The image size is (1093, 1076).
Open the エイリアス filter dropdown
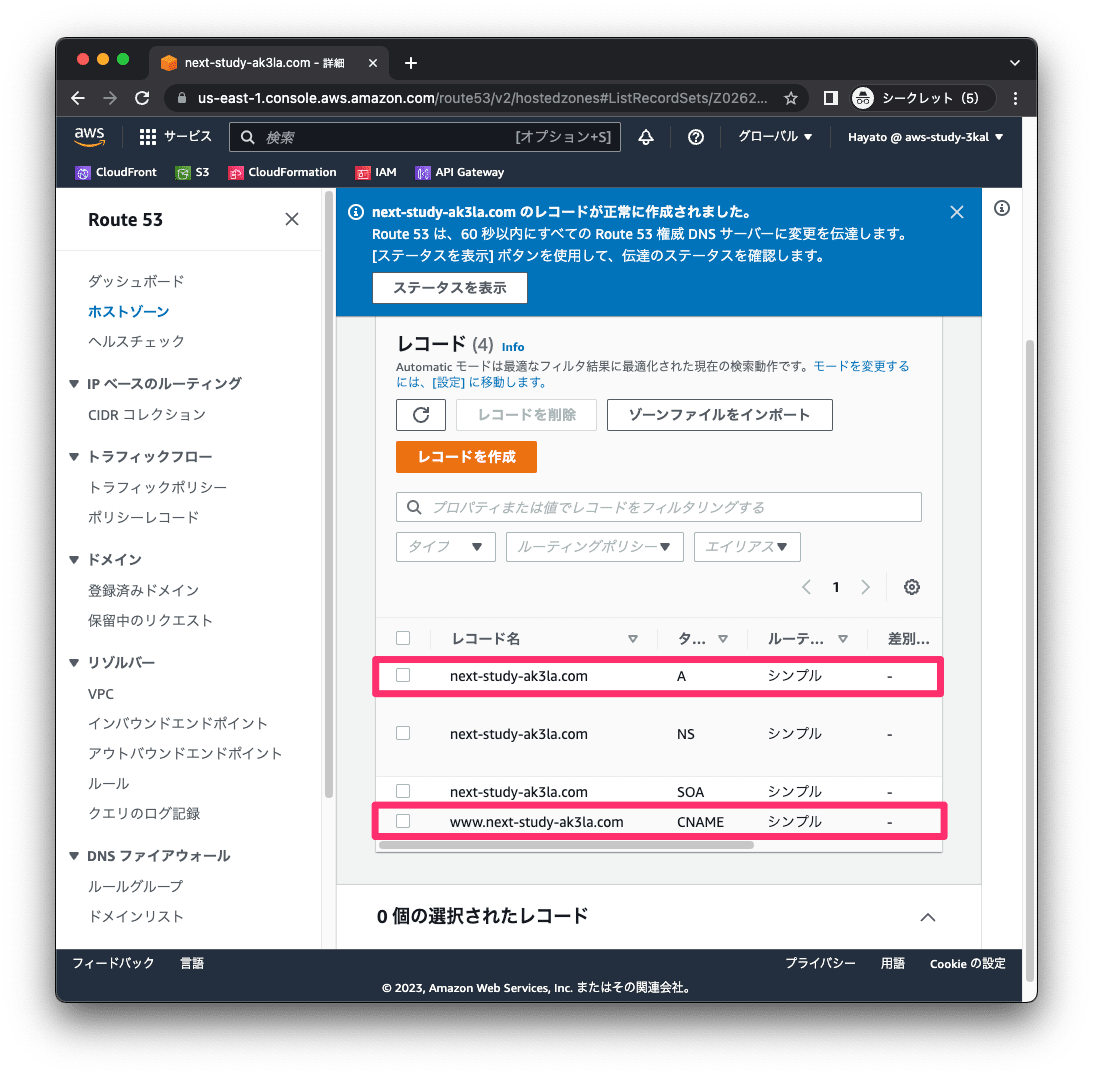click(x=747, y=547)
